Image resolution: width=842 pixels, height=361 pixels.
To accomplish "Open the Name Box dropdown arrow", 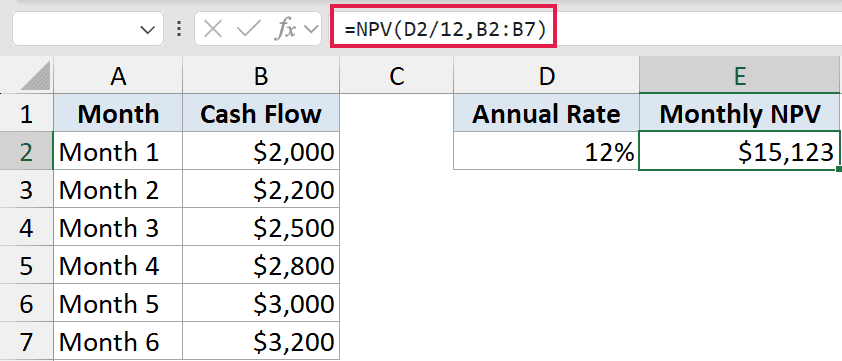I will (147, 30).
